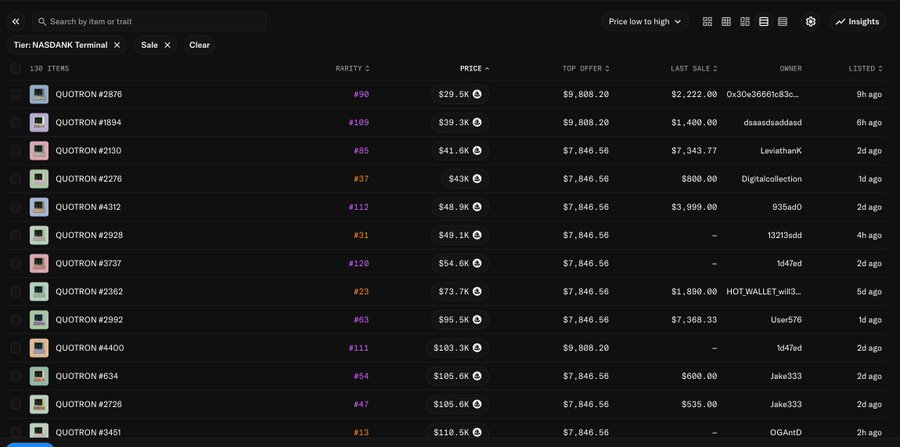This screenshot has height=447, width=900.
Task: Sort by the Price column header
Action: tap(475, 68)
